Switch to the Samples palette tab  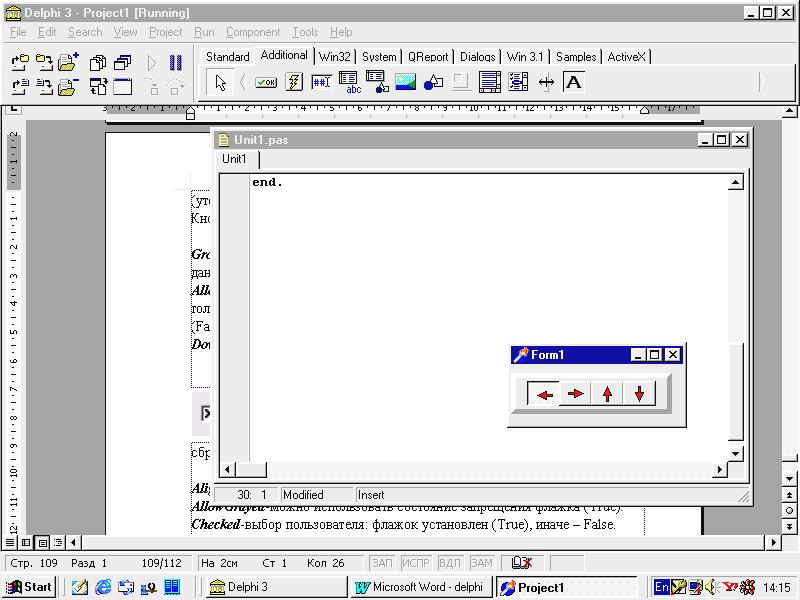(x=576, y=57)
